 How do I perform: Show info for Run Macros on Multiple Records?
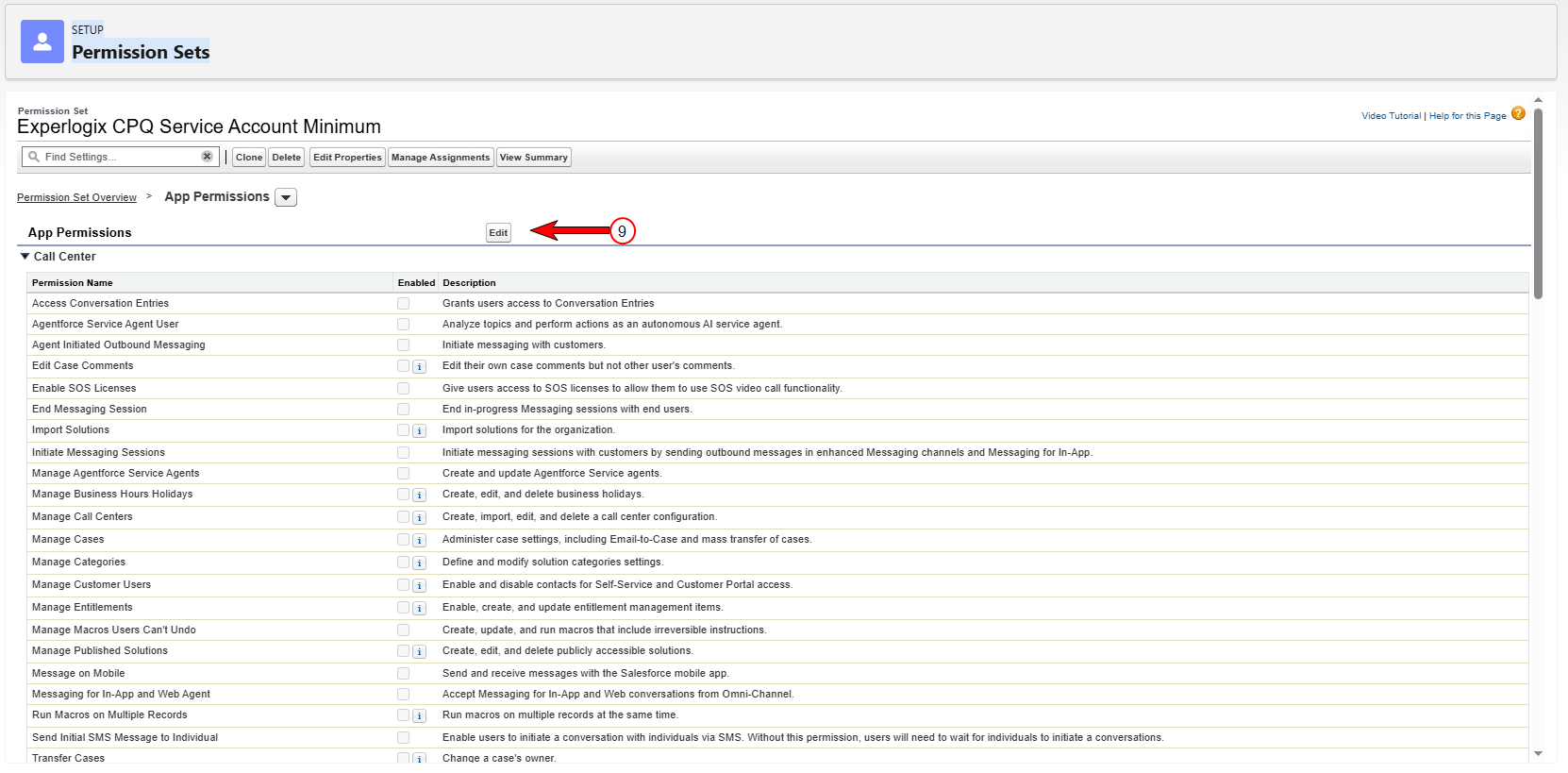tap(420, 715)
